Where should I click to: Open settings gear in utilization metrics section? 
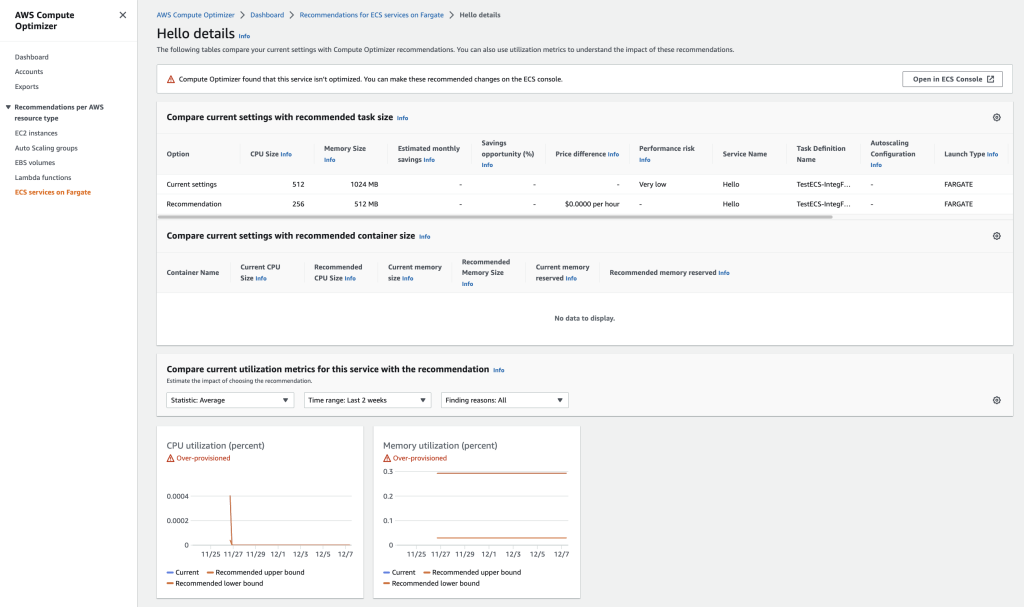tap(996, 399)
